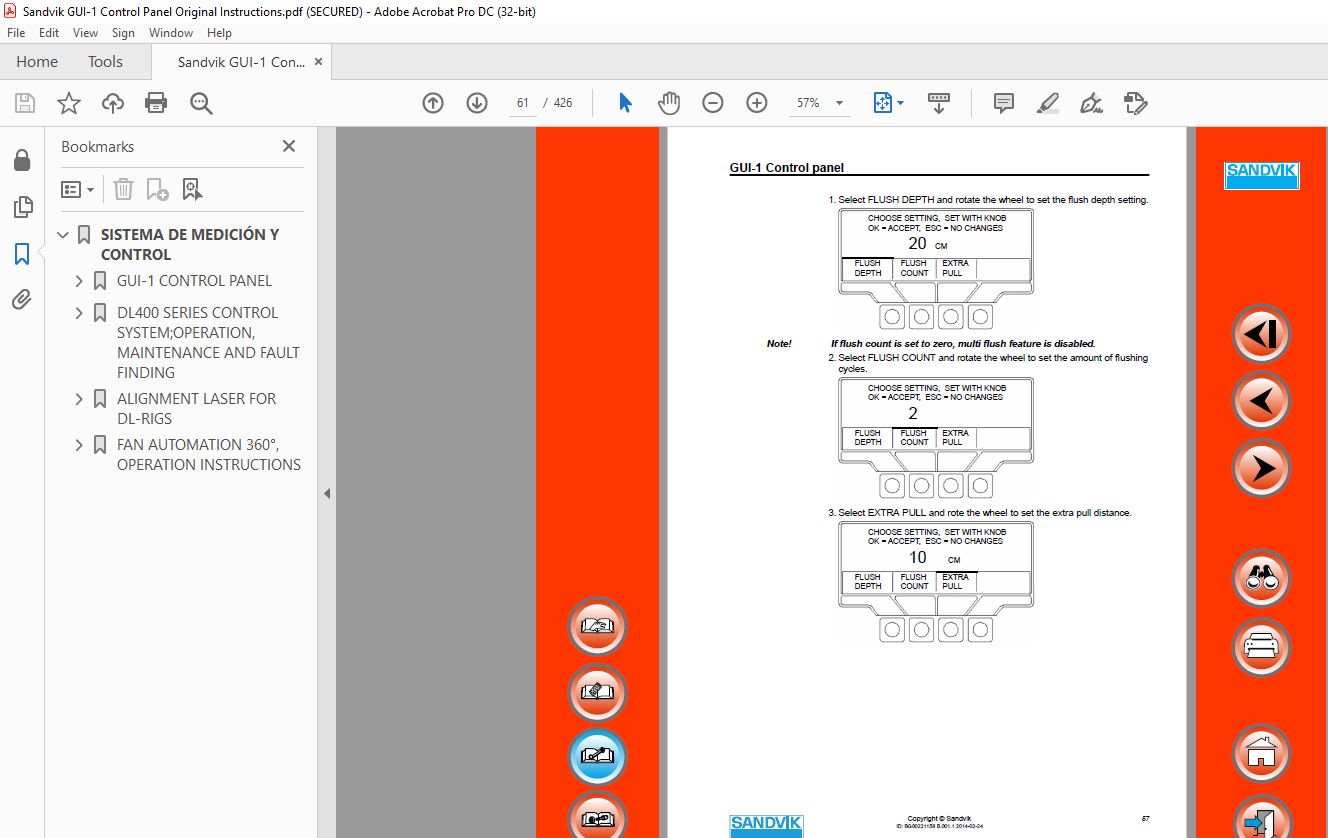Select GUI-1 CONTROL PANEL bookmark text
1328x838 pixels.
tap(194, 281)
